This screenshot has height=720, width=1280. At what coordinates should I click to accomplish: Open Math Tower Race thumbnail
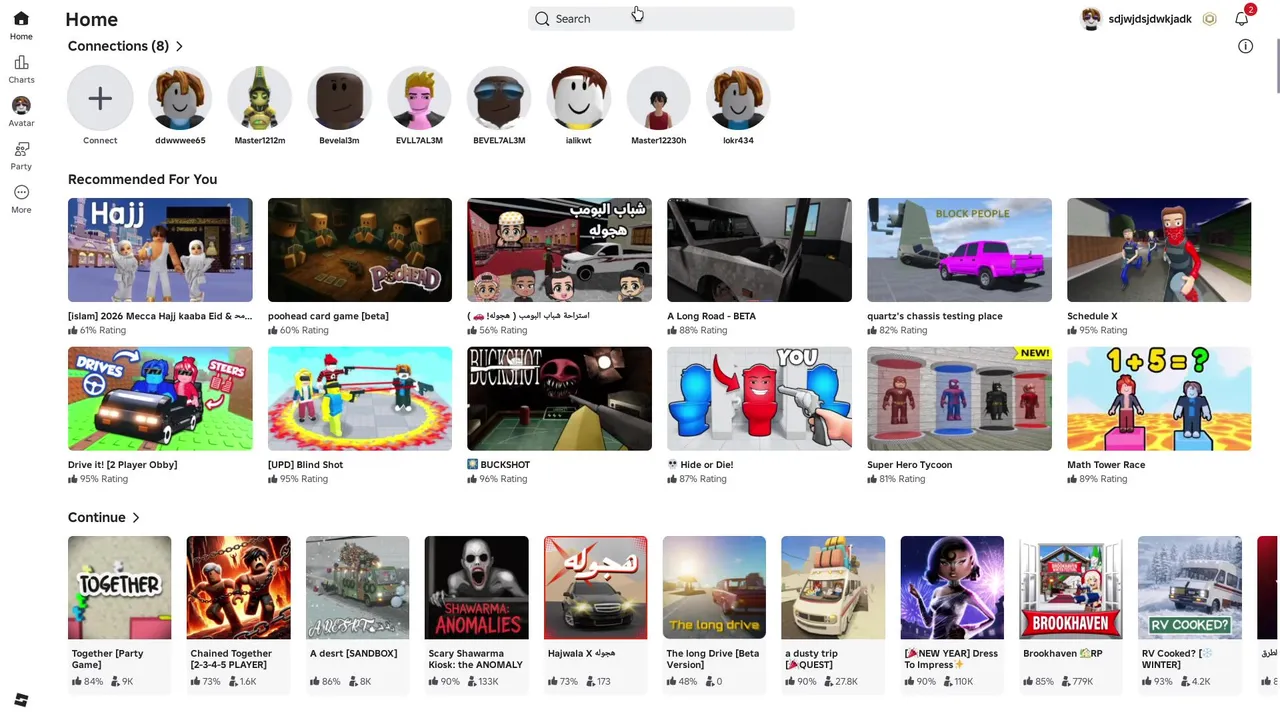click(1159, 399)
